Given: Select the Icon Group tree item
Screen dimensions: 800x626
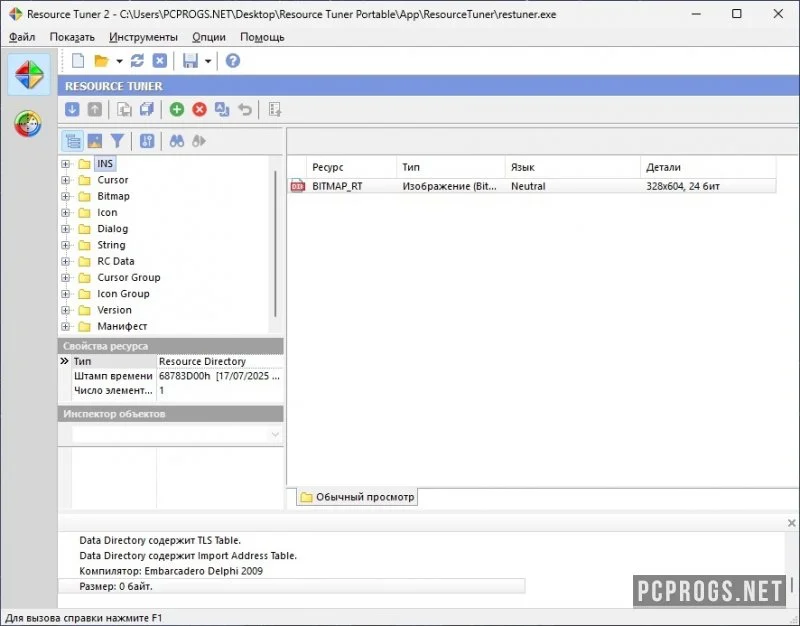Looking at the screenshot, I should (123, 294).
